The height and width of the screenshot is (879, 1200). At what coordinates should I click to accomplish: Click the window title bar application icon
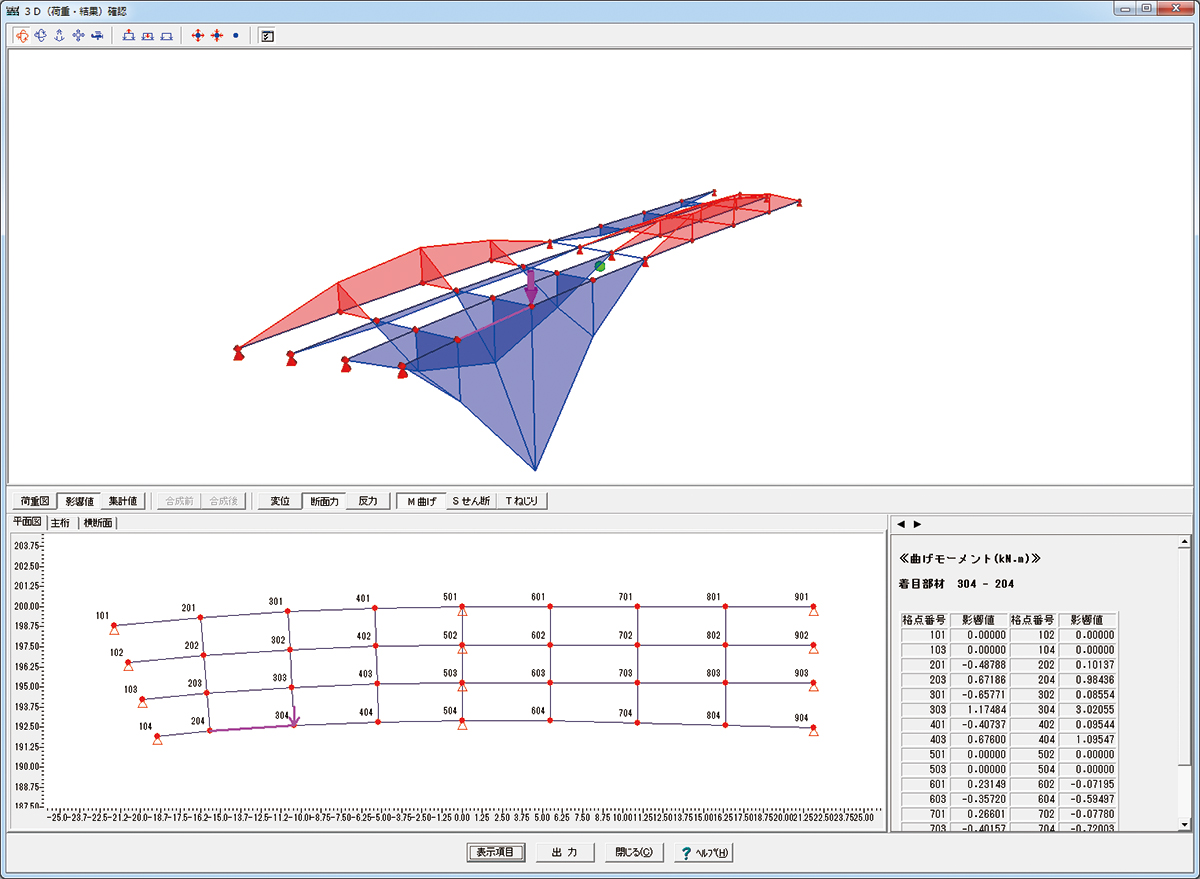(13, 9)
